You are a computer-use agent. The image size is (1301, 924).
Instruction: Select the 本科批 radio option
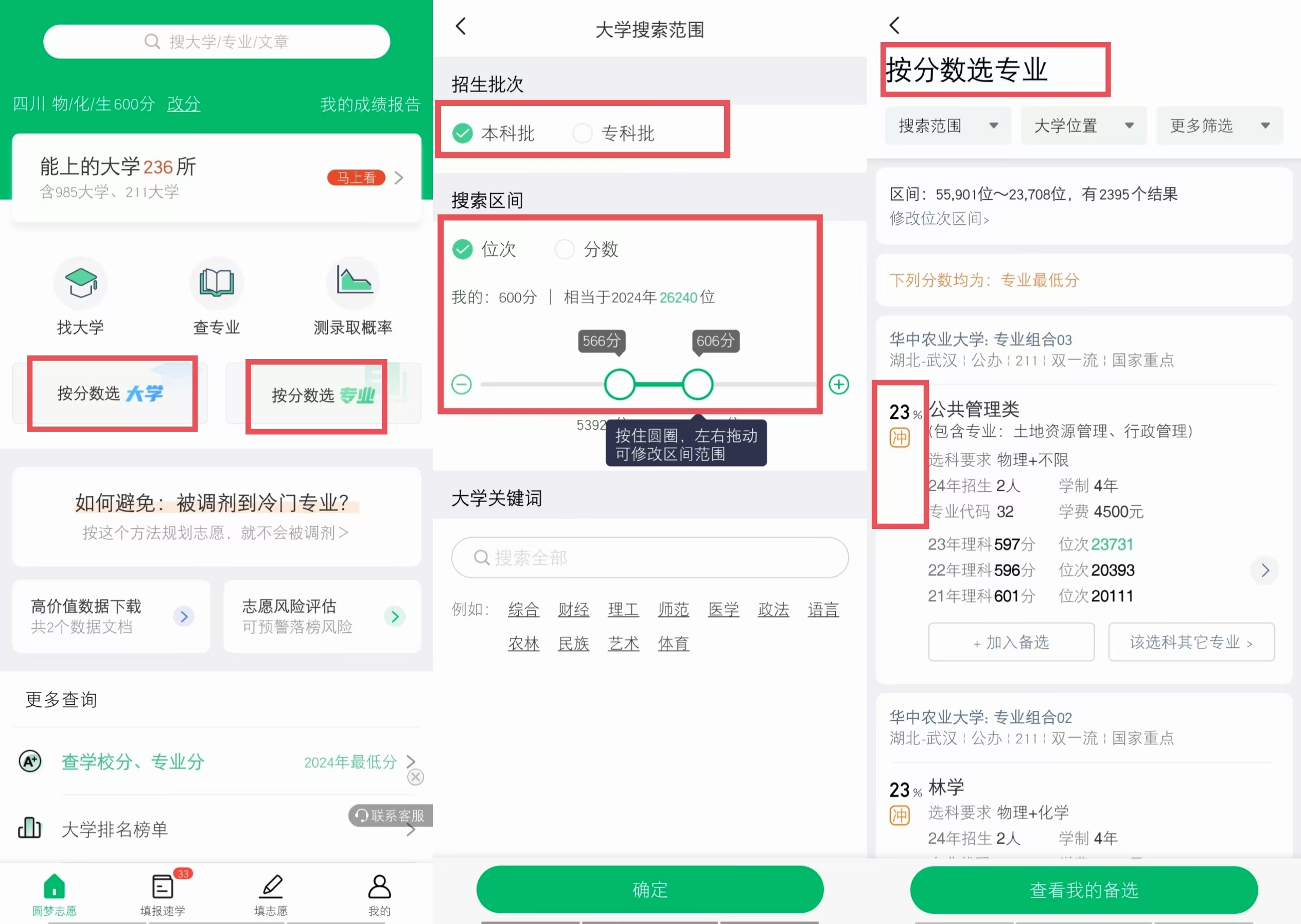coord(463,134)
